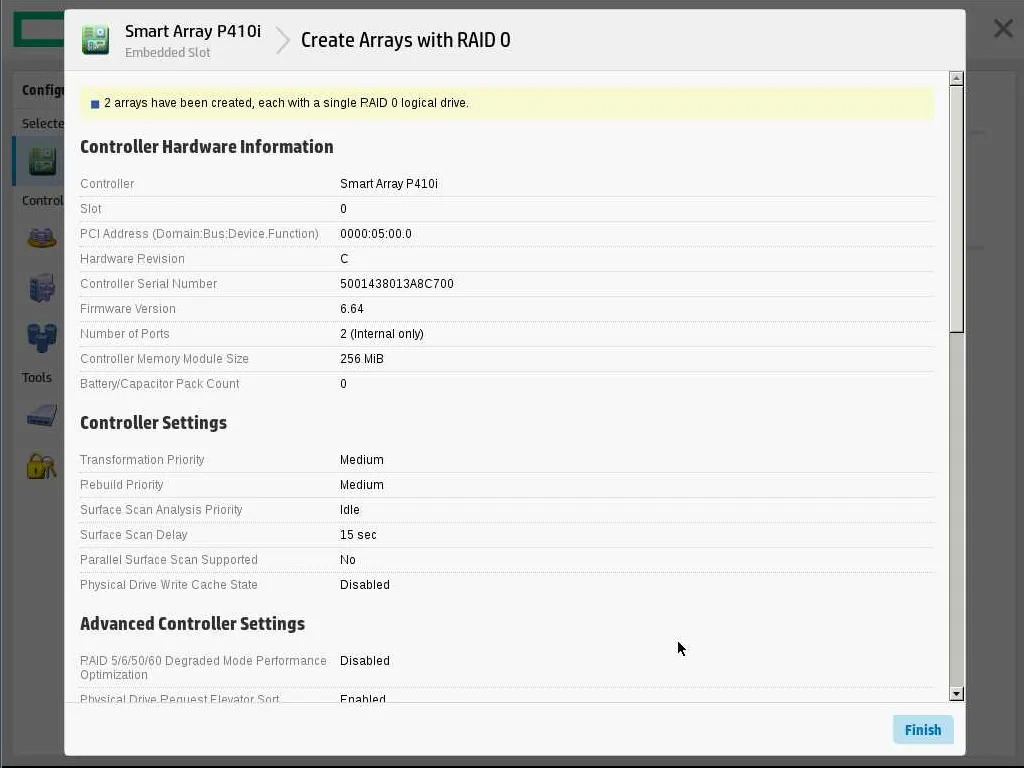Click the Surface Scan Delay value '15 sec'
Screen dimensions: 1024x768
click(358, 534)
